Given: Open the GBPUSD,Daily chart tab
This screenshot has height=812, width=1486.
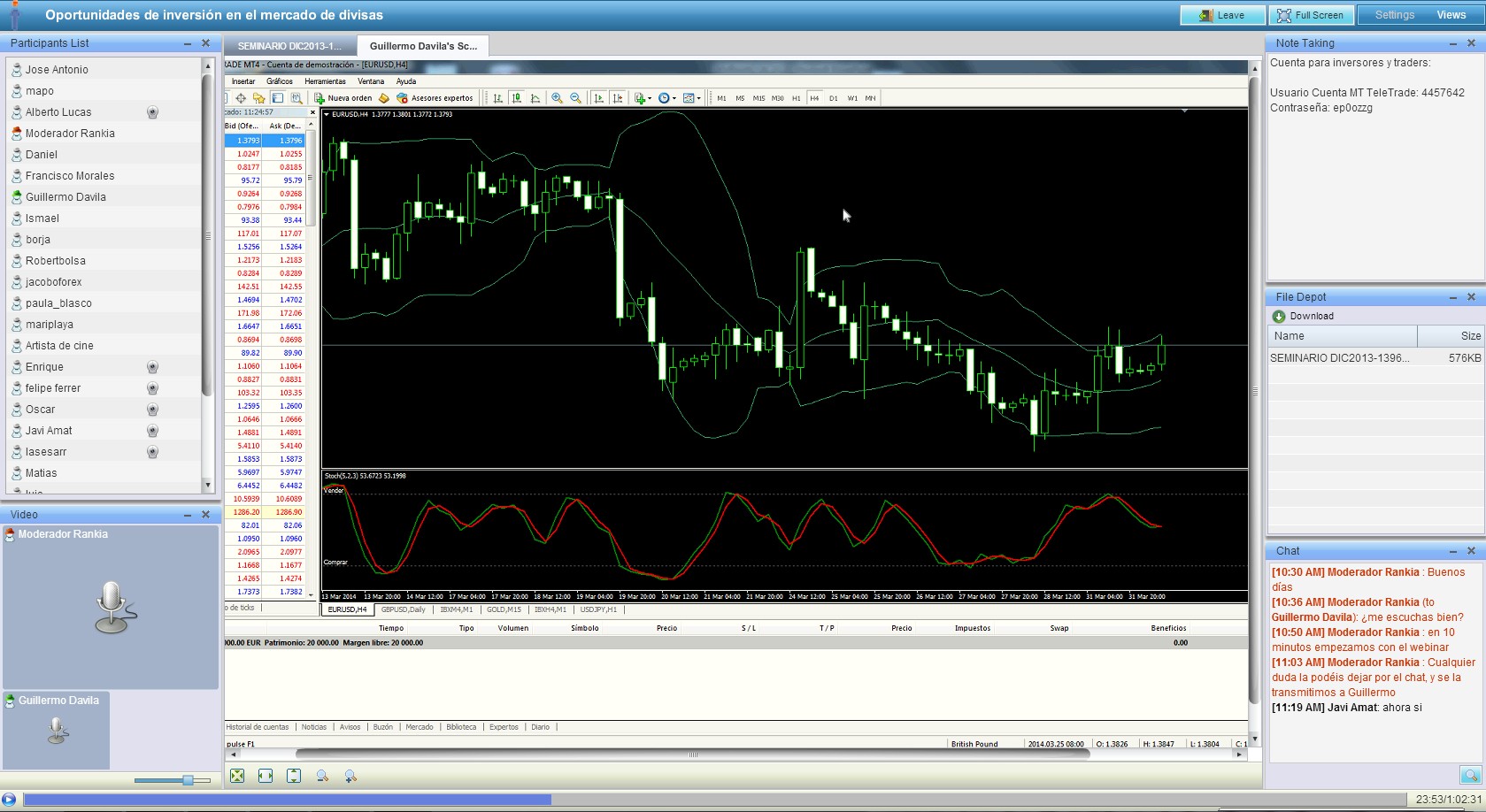Looking at the screenshot, I should click(404, 609).
